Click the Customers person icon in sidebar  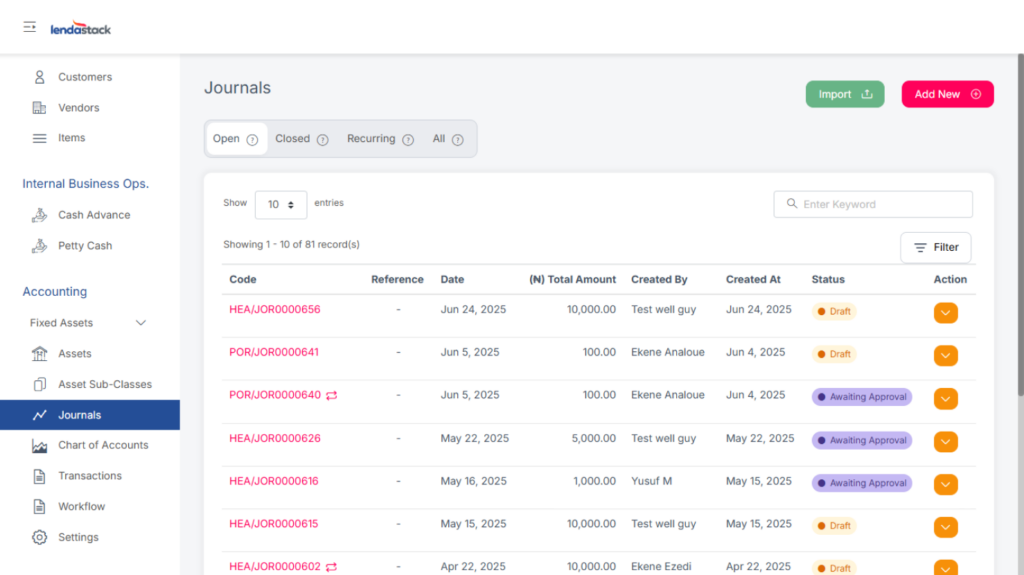(x=40, y=77)
